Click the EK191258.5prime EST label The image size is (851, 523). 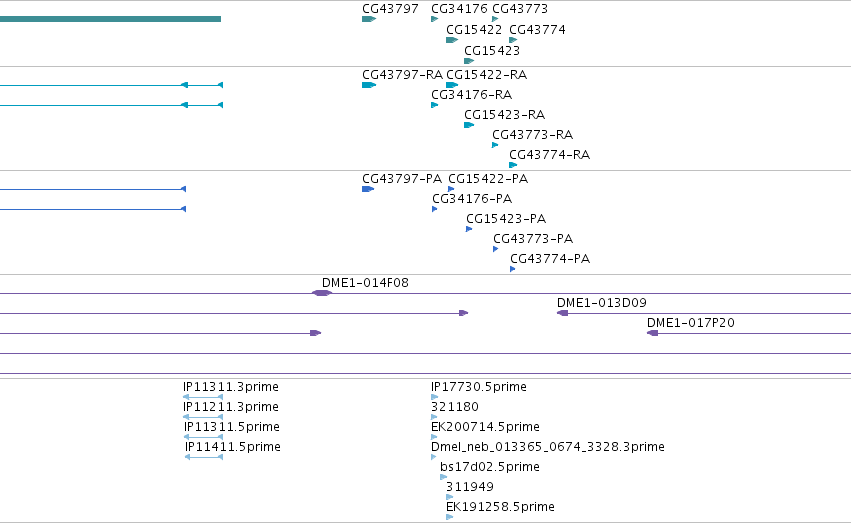tap(500, 508)
